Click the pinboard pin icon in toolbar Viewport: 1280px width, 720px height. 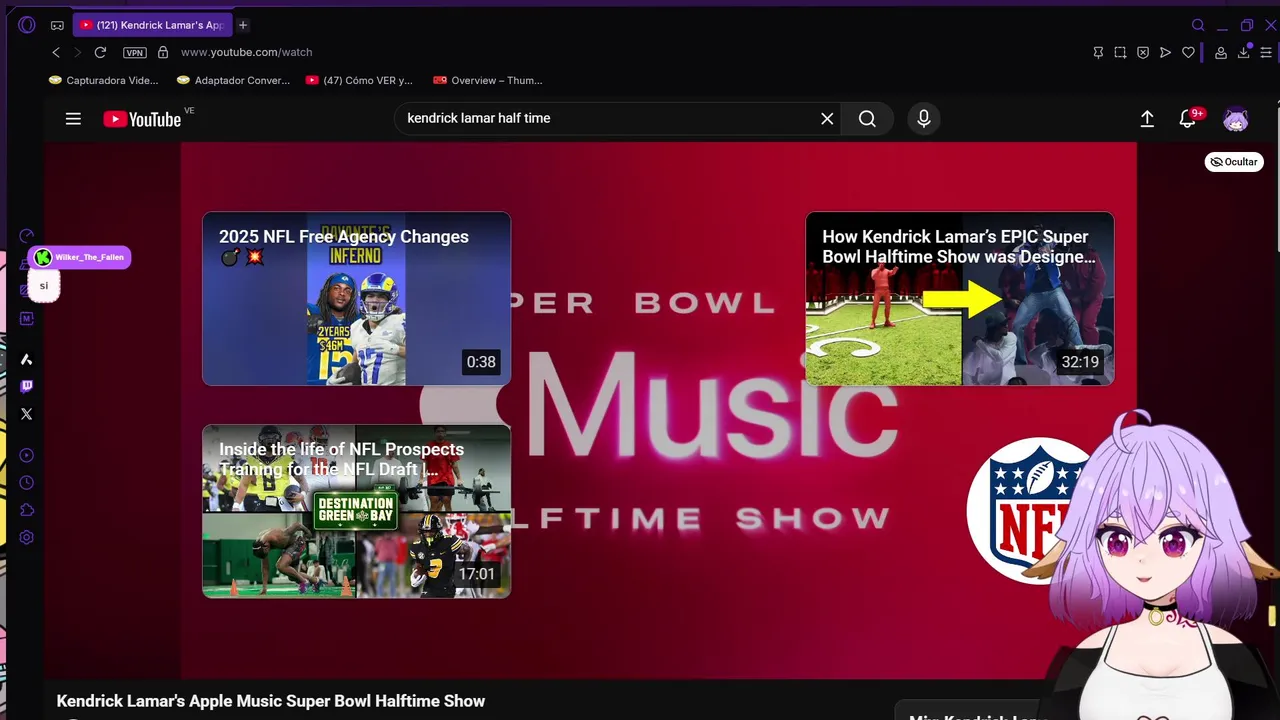coord(1098,52)
